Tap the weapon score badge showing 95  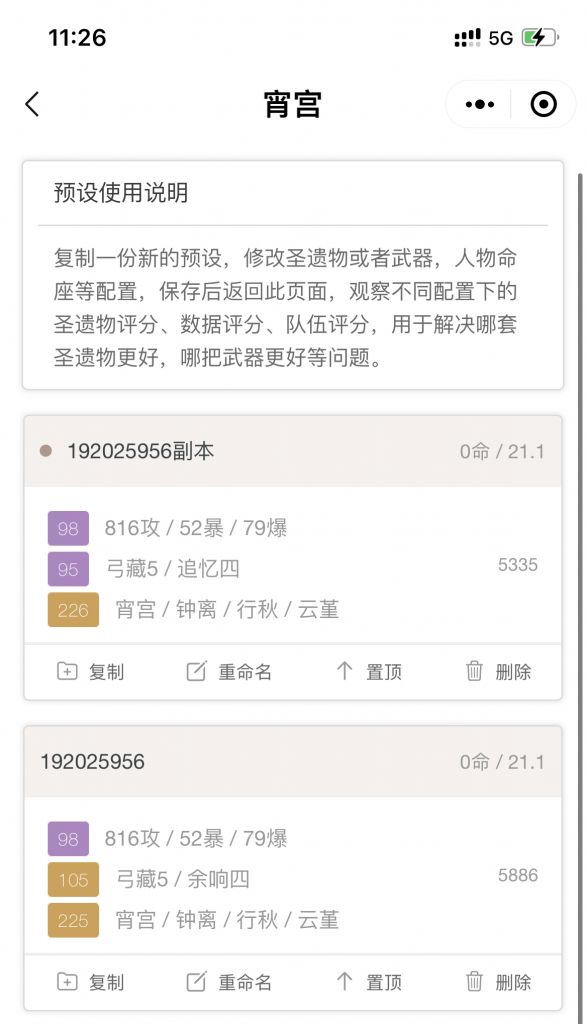click(x=67, y=568)
